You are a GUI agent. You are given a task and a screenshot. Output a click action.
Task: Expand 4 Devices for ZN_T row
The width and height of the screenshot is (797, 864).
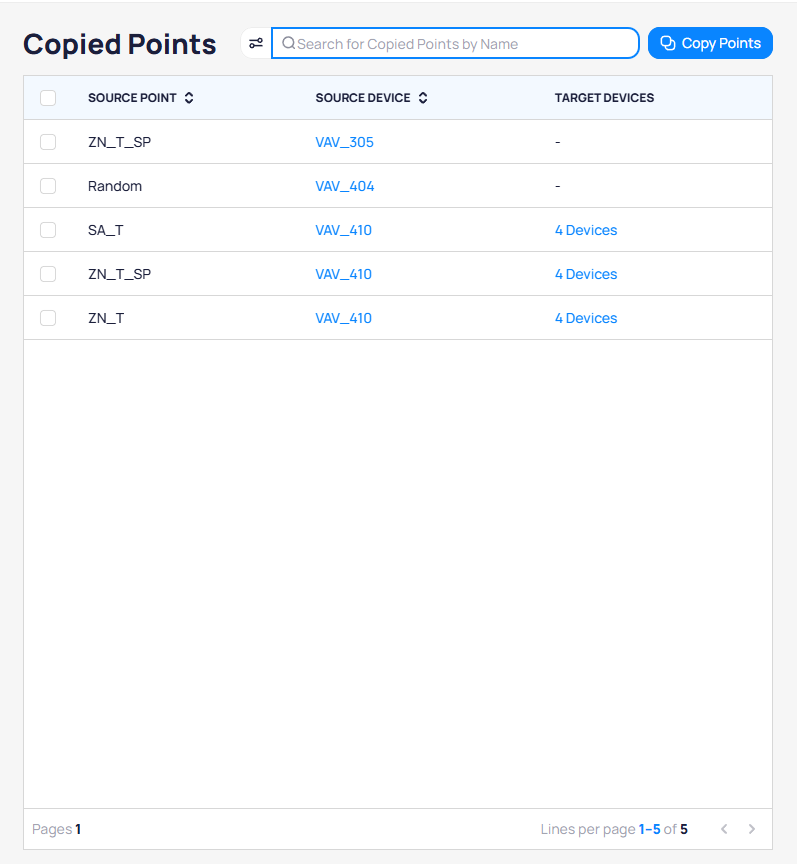[x=586, y=318]
